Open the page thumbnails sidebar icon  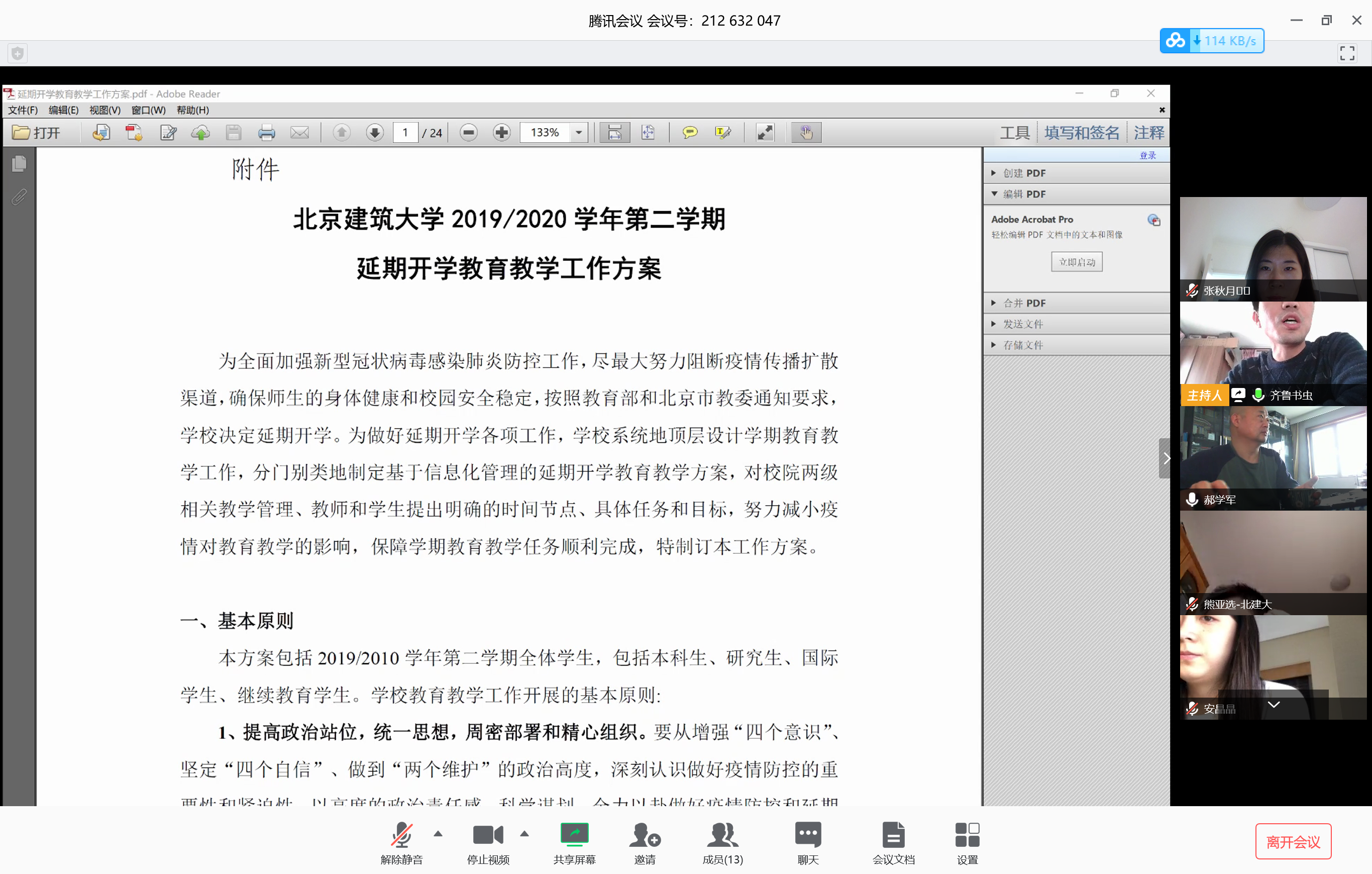pos(19,164)
